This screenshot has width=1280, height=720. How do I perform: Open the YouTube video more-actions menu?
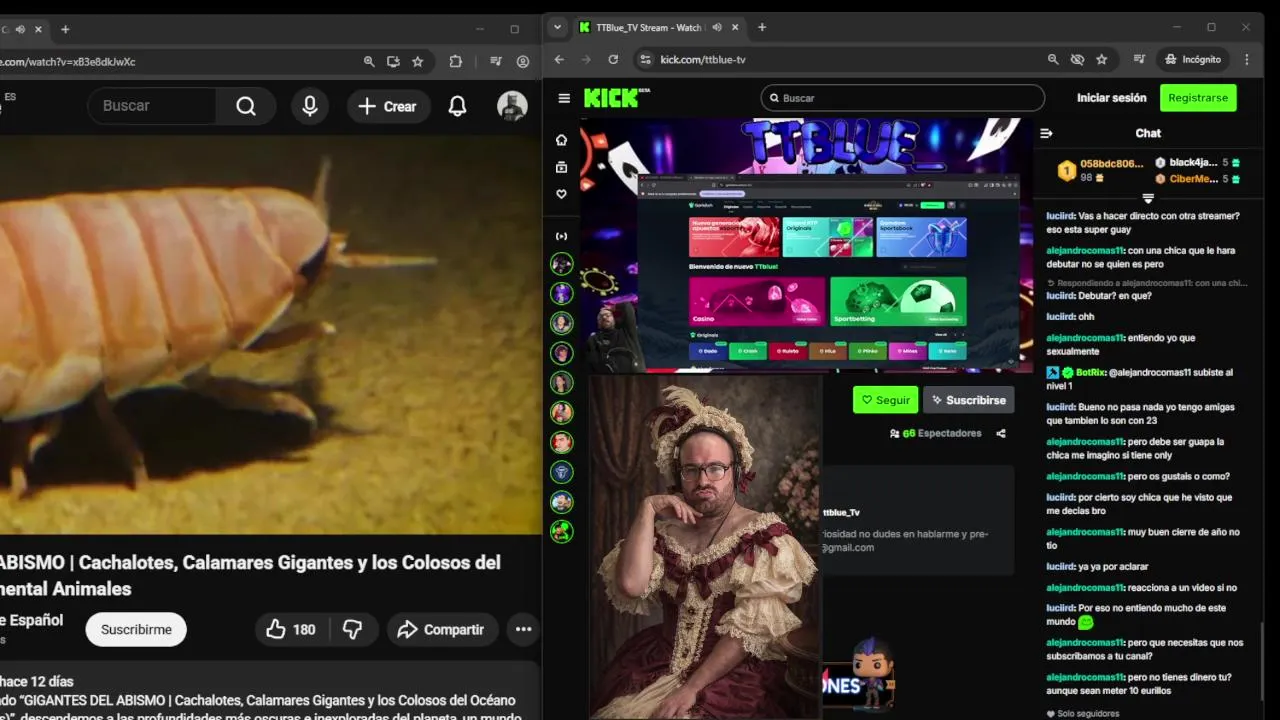523,629
